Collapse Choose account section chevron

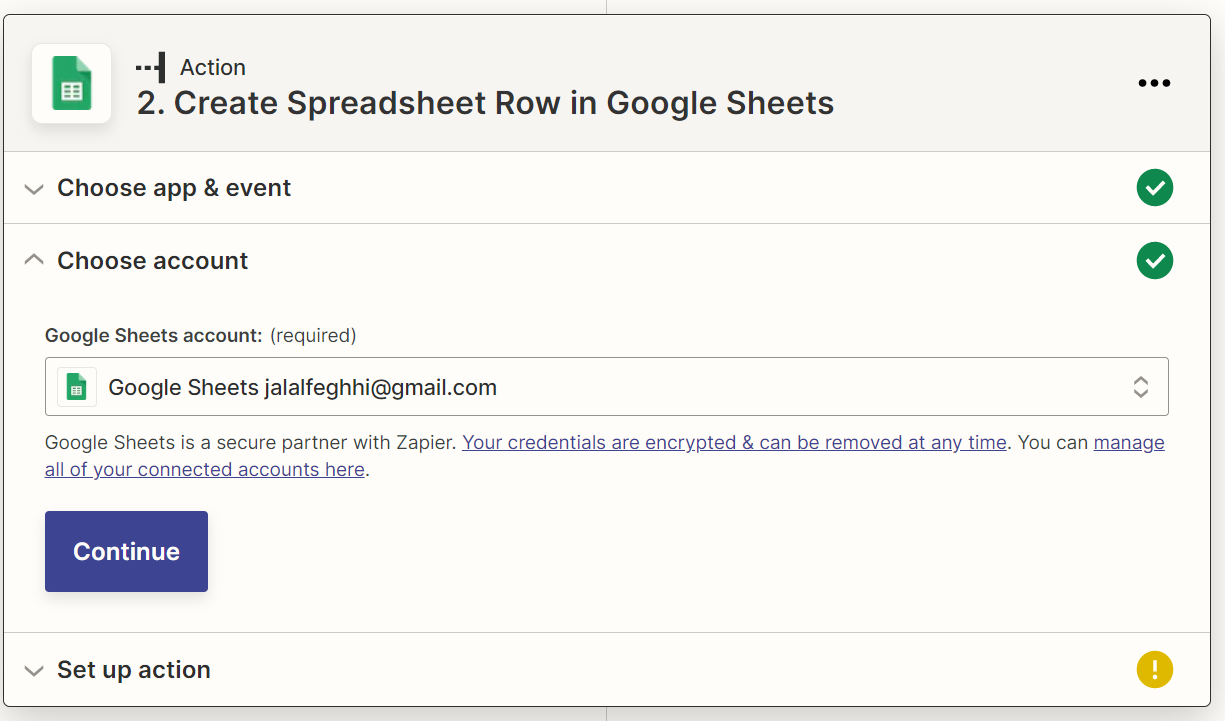pos(34,260)
